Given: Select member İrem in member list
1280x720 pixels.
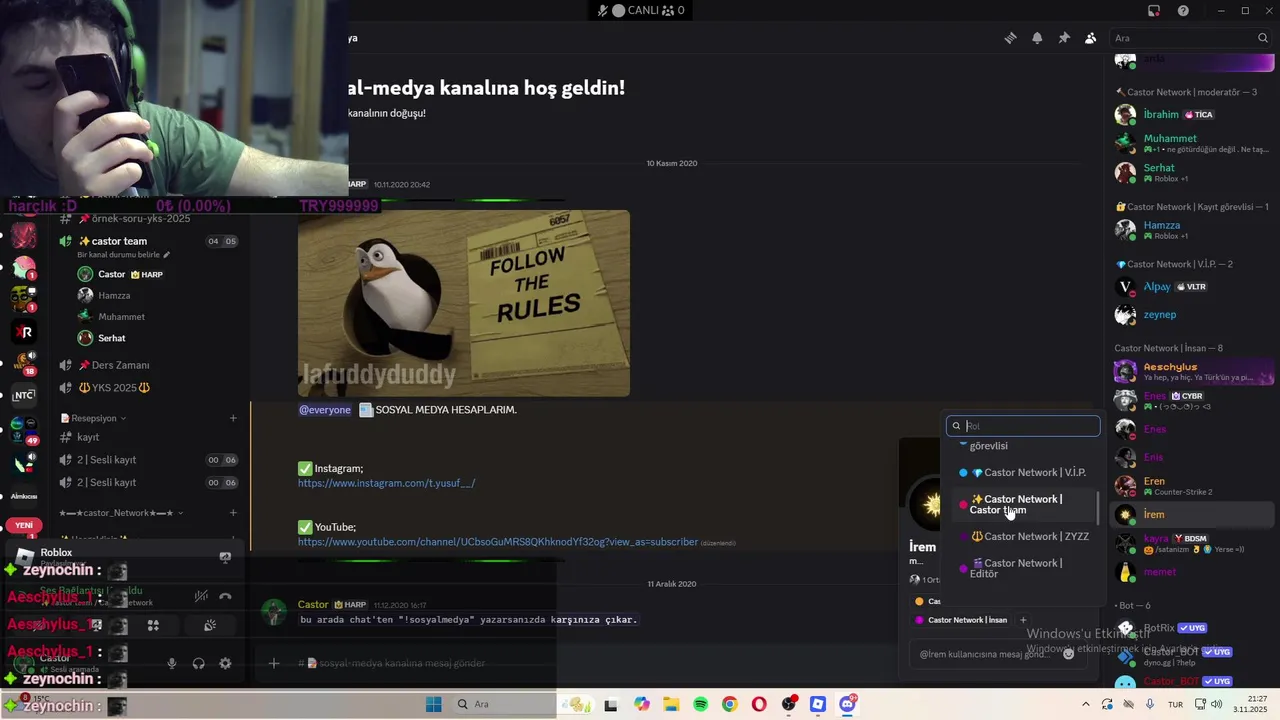Looking at the screenshot, I should click(1192, 515).
